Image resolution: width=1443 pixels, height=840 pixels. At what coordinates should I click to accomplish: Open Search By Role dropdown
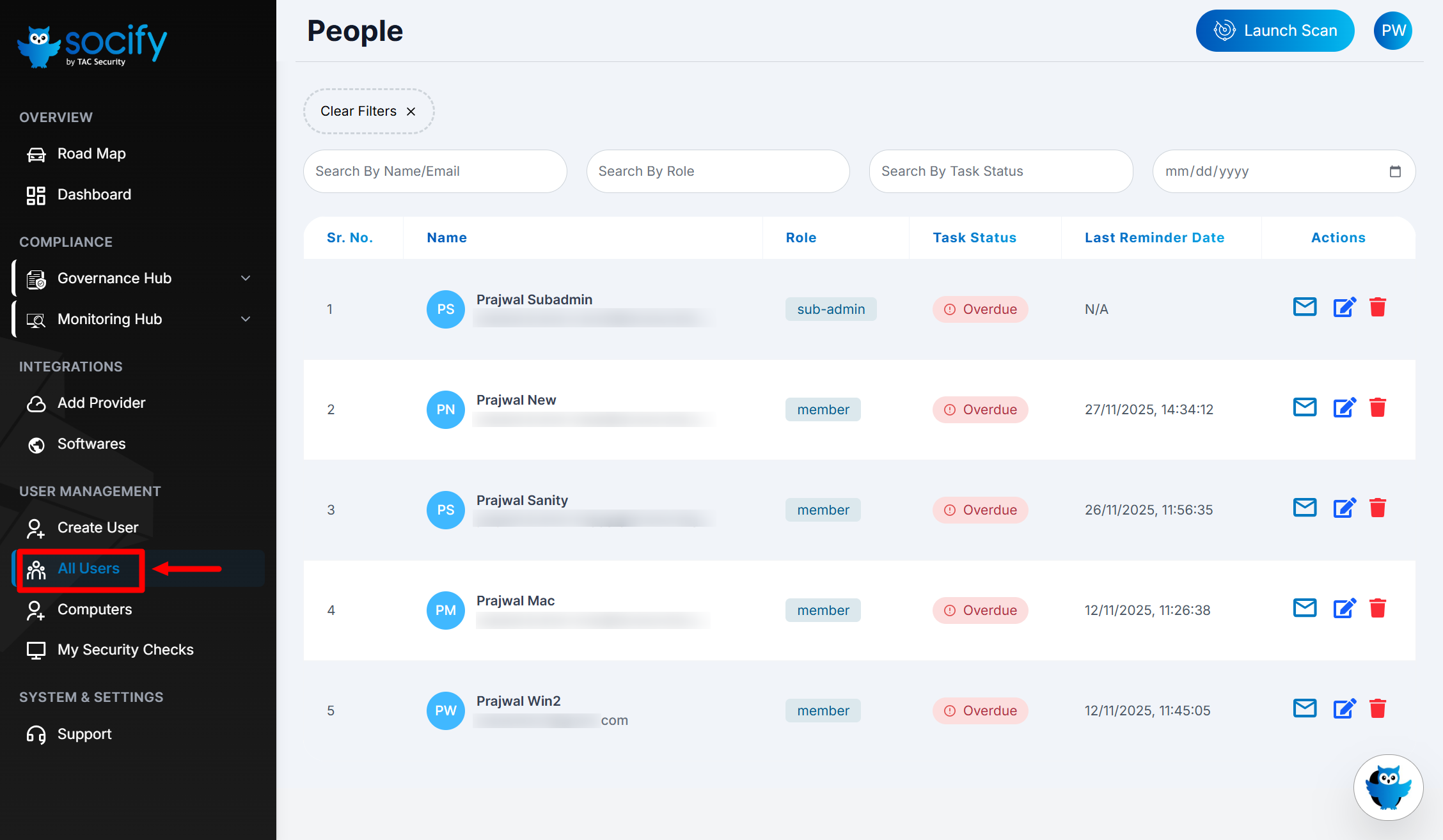[718, 171]
